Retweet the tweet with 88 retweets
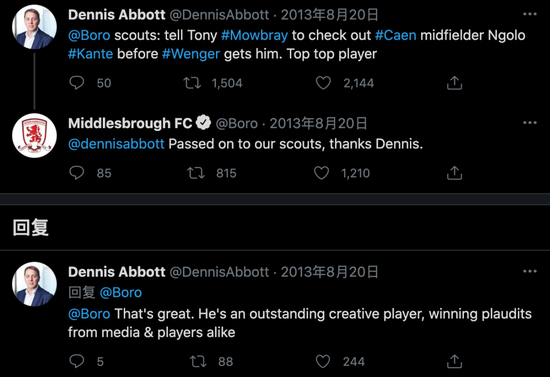The image size is (550, 377). tap(198, 361)
